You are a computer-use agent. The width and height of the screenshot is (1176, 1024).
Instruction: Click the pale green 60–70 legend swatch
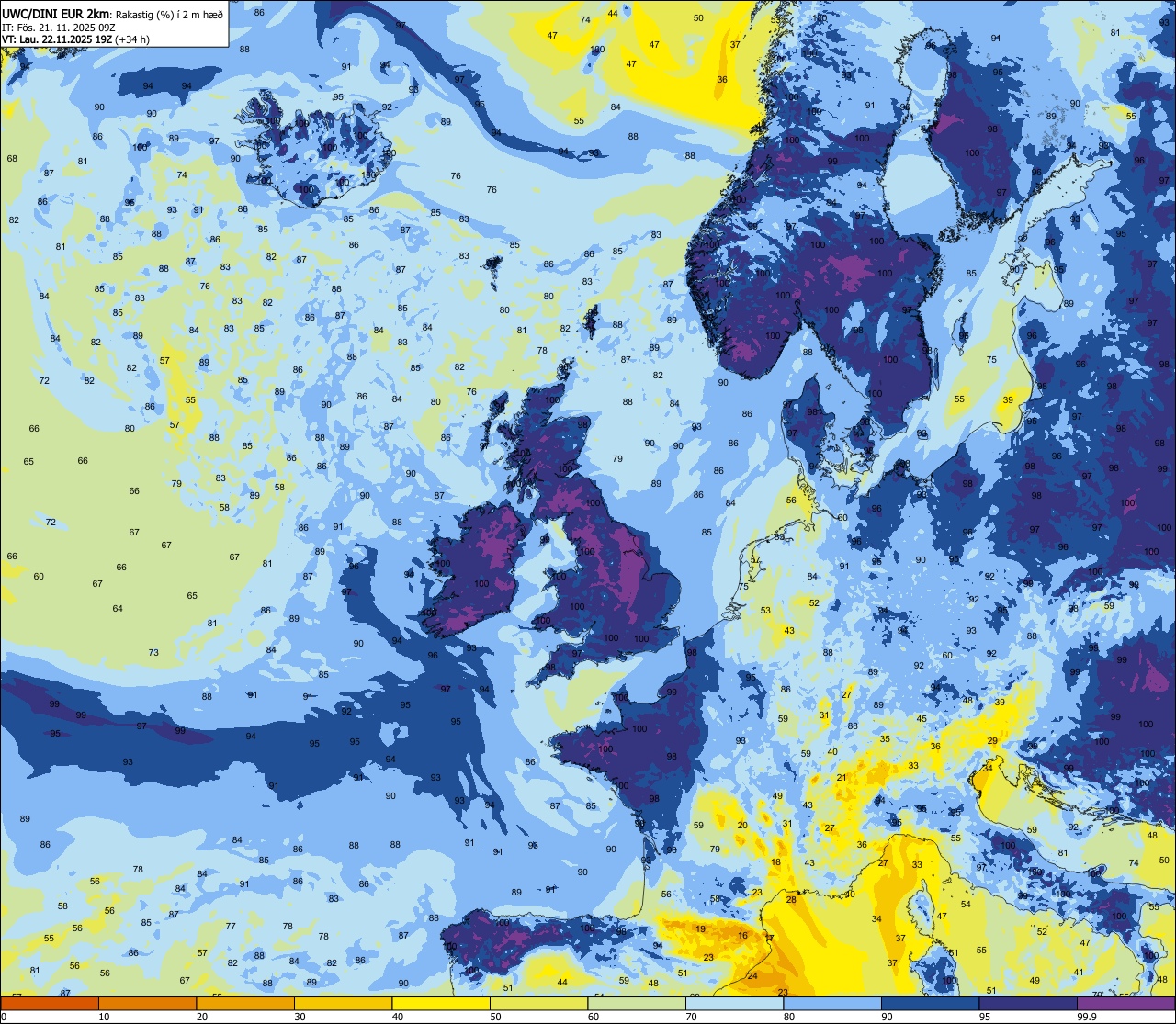pyautogui.click(x=637, y=1003)
